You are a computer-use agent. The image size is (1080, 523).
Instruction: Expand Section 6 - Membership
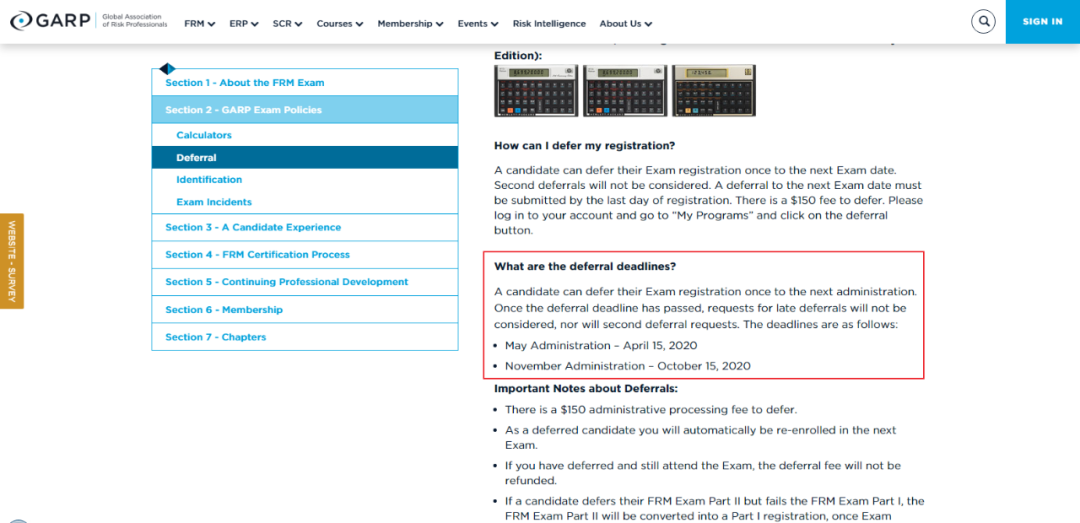click(224, 310)
